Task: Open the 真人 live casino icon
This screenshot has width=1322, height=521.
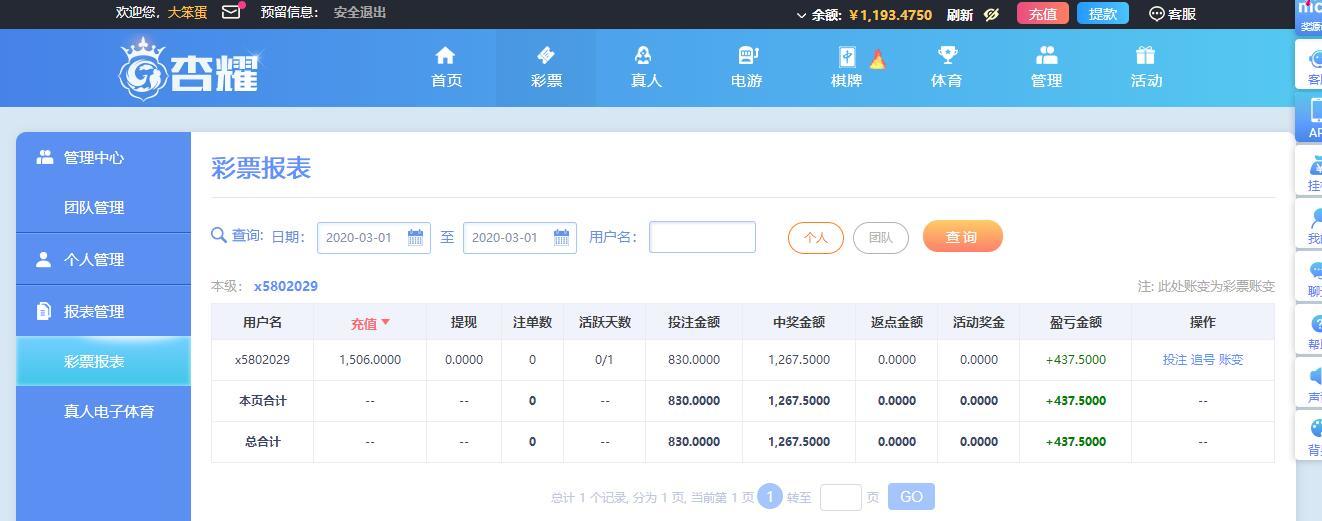Action: [646, 55]
